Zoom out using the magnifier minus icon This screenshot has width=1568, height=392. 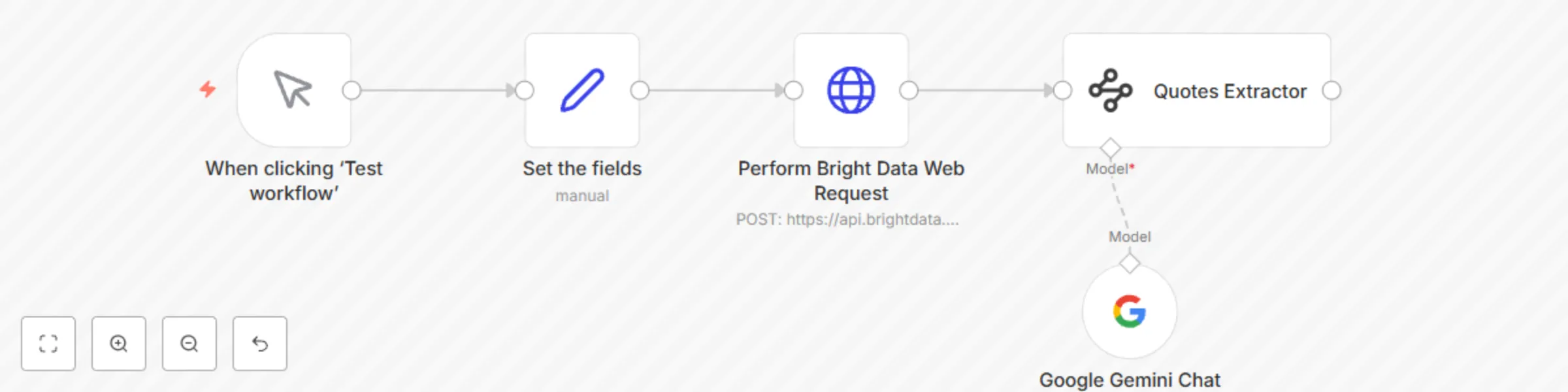tap(189, 343)
